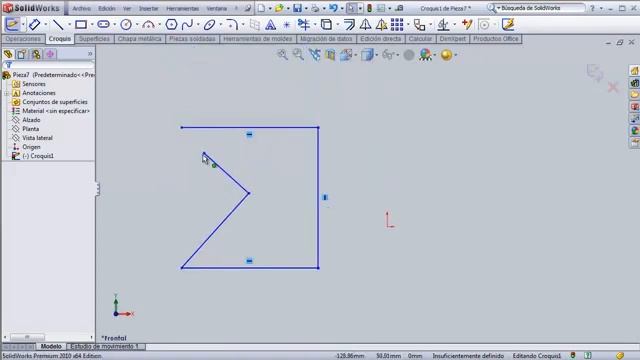Image resolution: width=640 pixels, height=360 pixels.
Task: Select the Trim Entities tool
Action: click(x=303, y=25)
